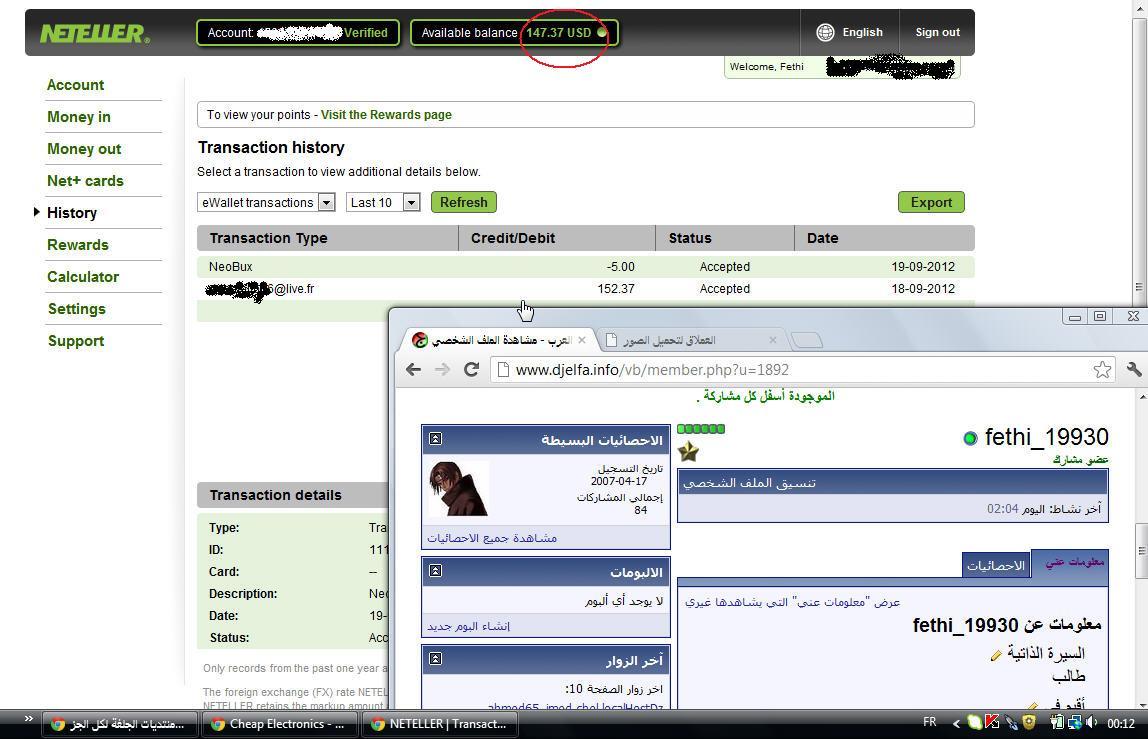
Task: Click the NETELLER logo
Action: click(94, 34)
